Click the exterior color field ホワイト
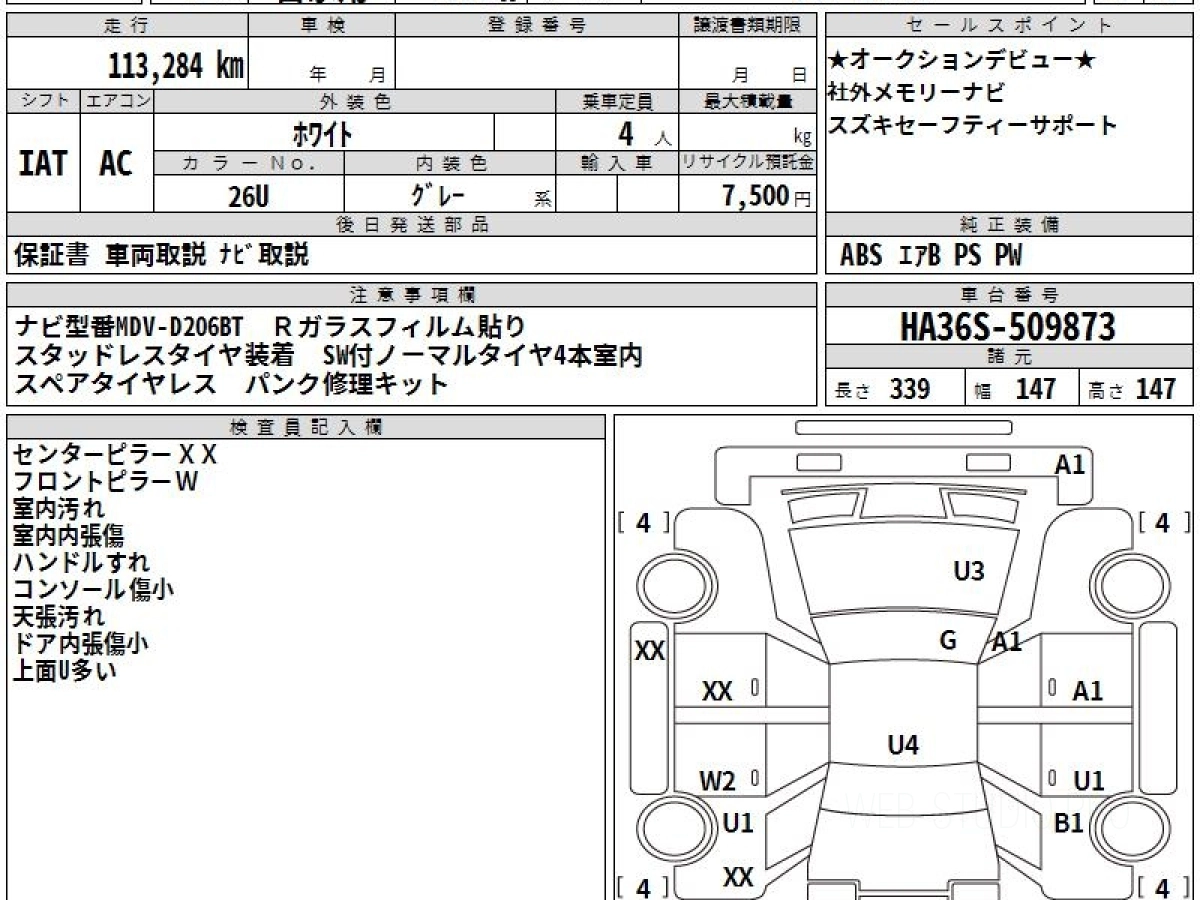This screenshot has height=900, width=1200. [x=322, y=132]
